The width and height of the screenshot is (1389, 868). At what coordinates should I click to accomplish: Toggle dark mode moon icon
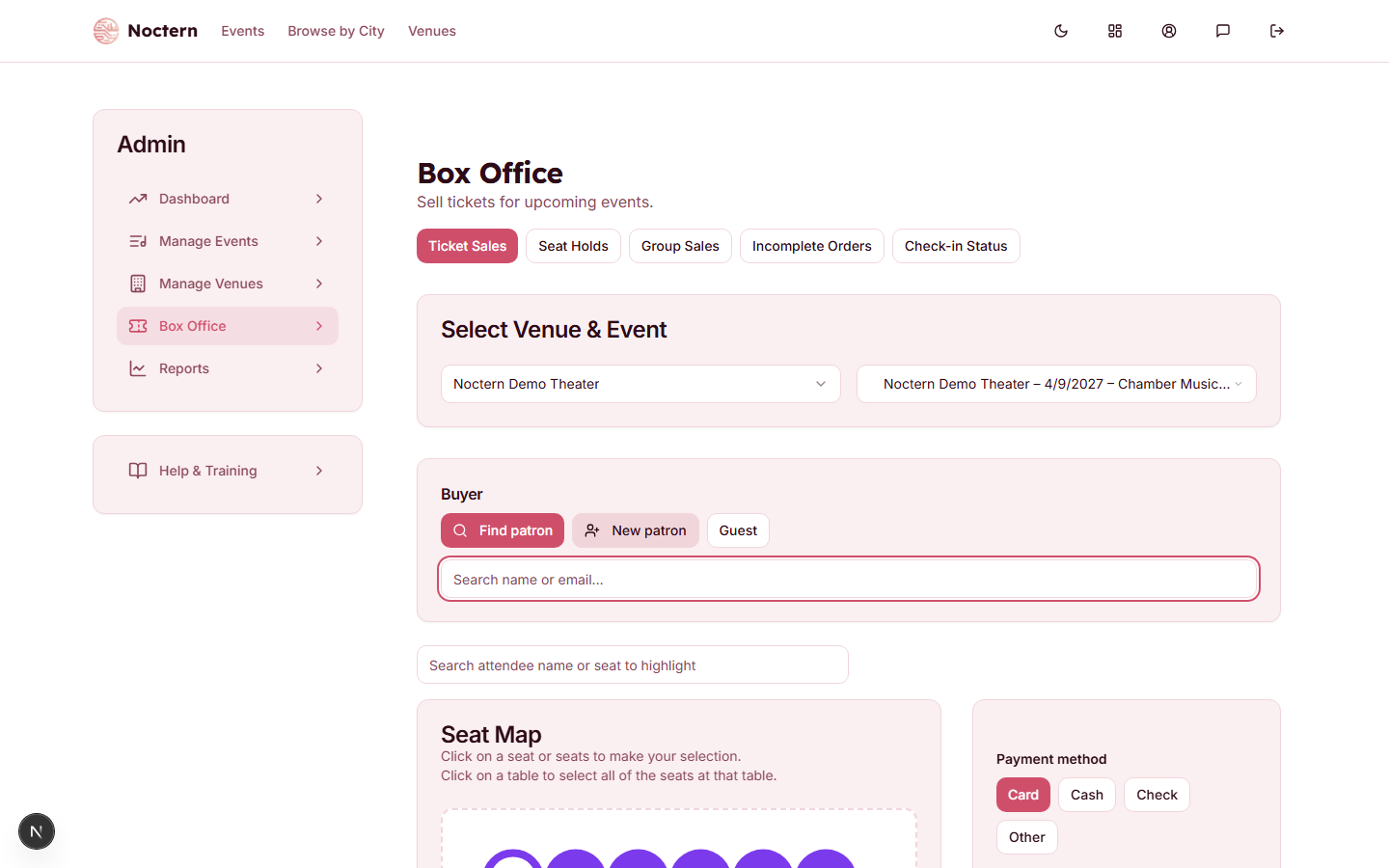click(x=1061, y=31)
